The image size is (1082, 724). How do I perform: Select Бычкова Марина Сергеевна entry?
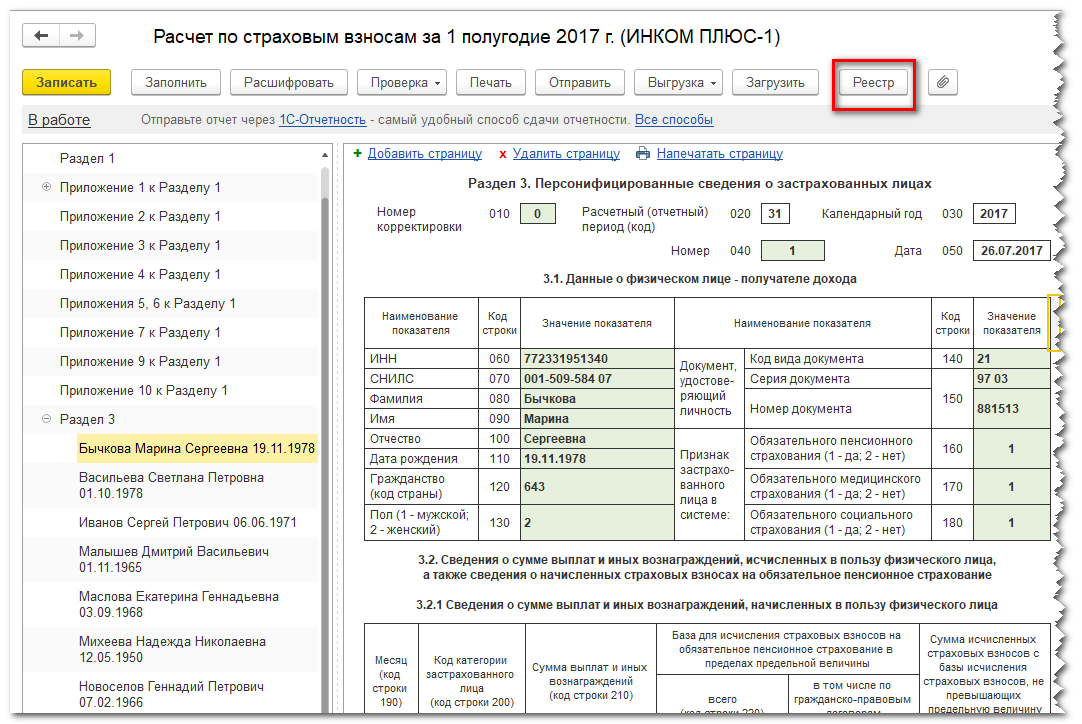[197, 448]
